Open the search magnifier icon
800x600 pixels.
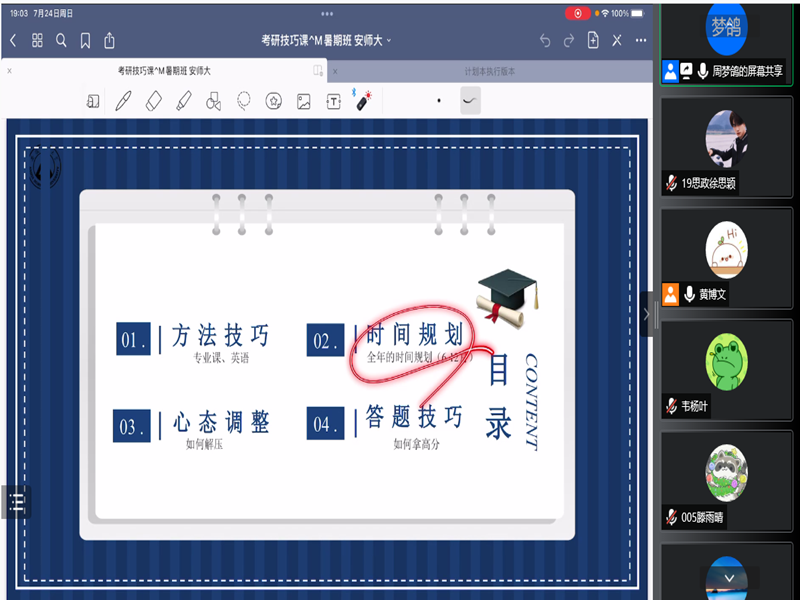pyautogui.click(x=61, y=40)
